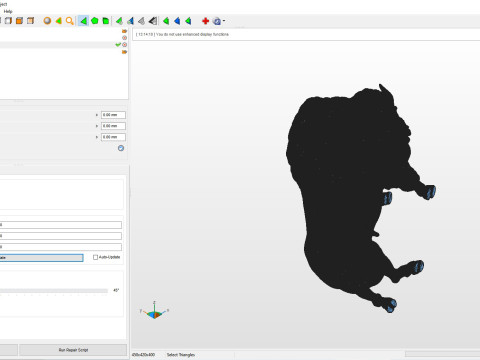Click the first green triangle after the separator

[x=166, y=21]
